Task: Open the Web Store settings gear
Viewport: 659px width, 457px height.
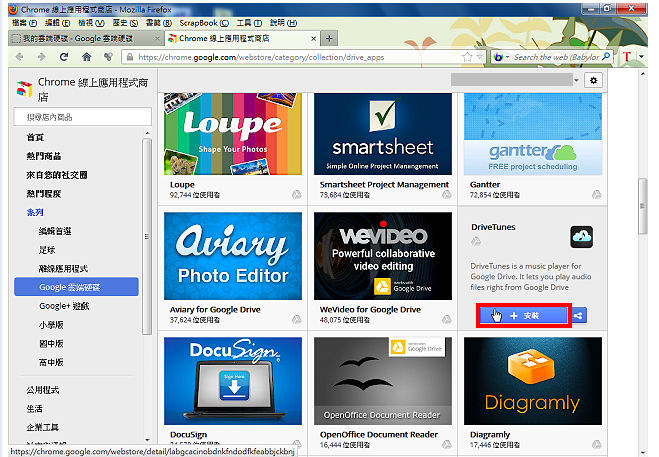Action: [593, 80]
